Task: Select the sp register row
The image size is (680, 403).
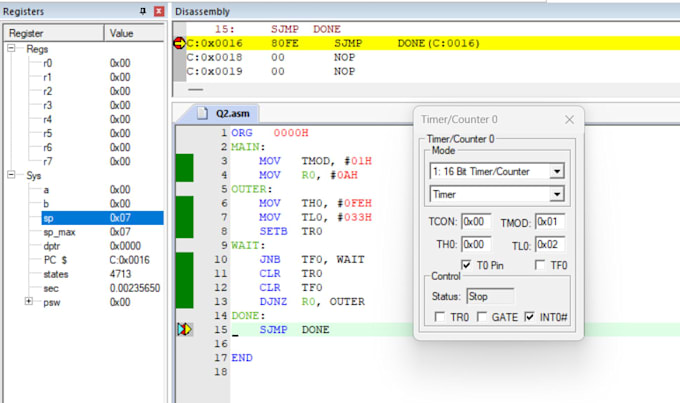Action: click(102, 218)
